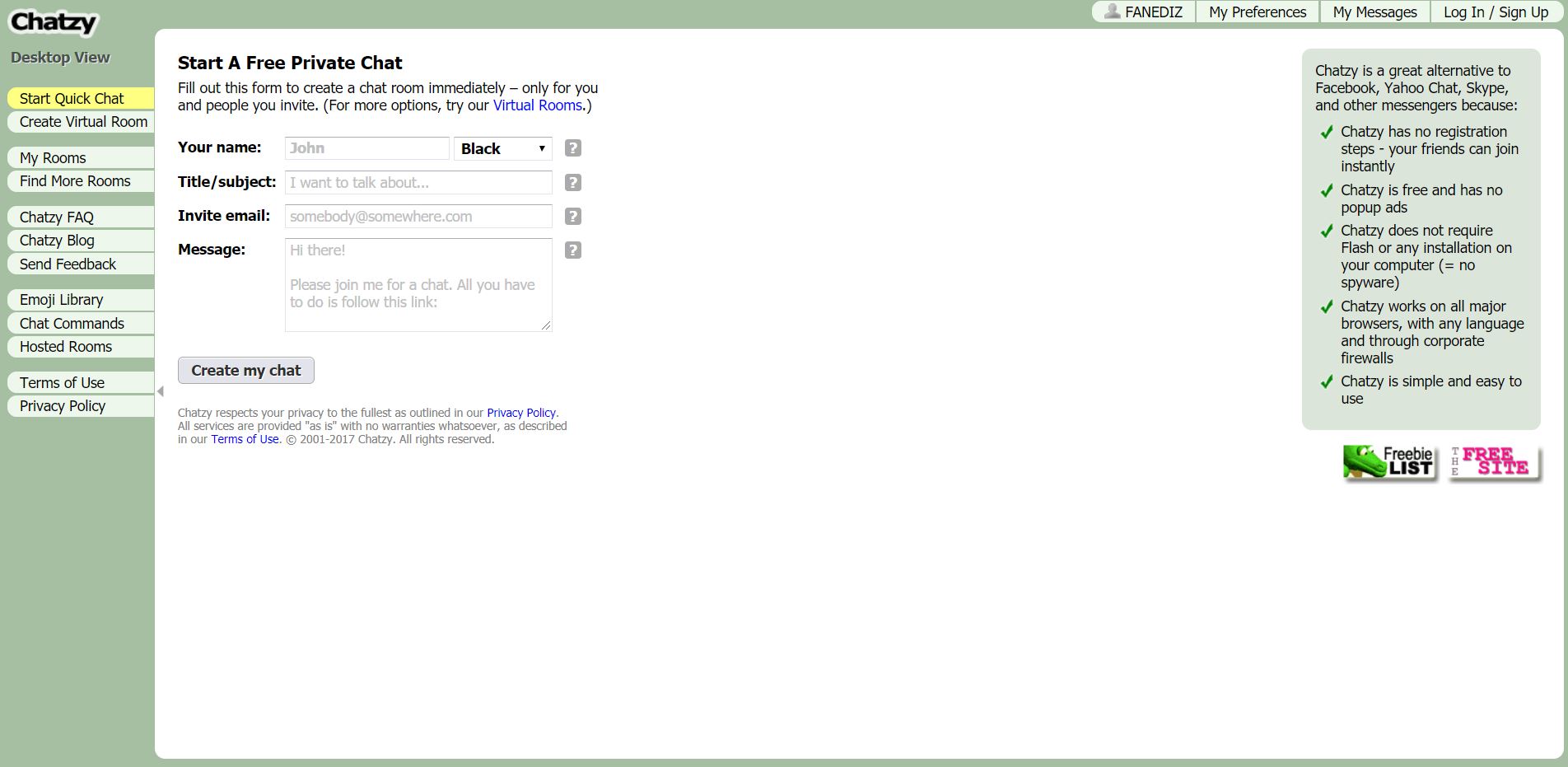Focus the Title/subject input field

coord(418,183)
